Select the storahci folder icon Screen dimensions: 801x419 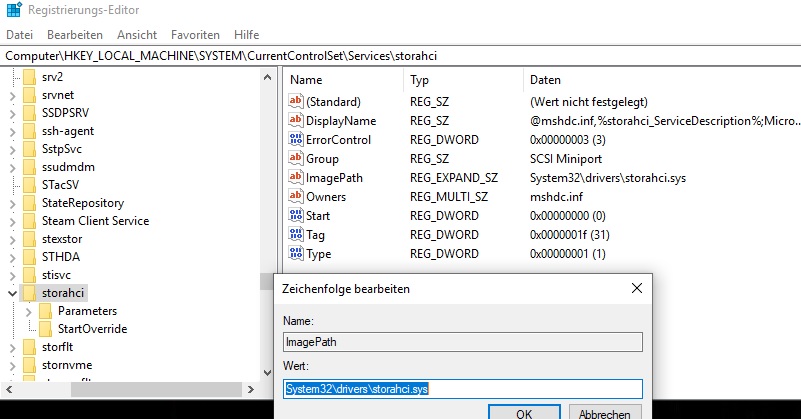coord(30,293)
